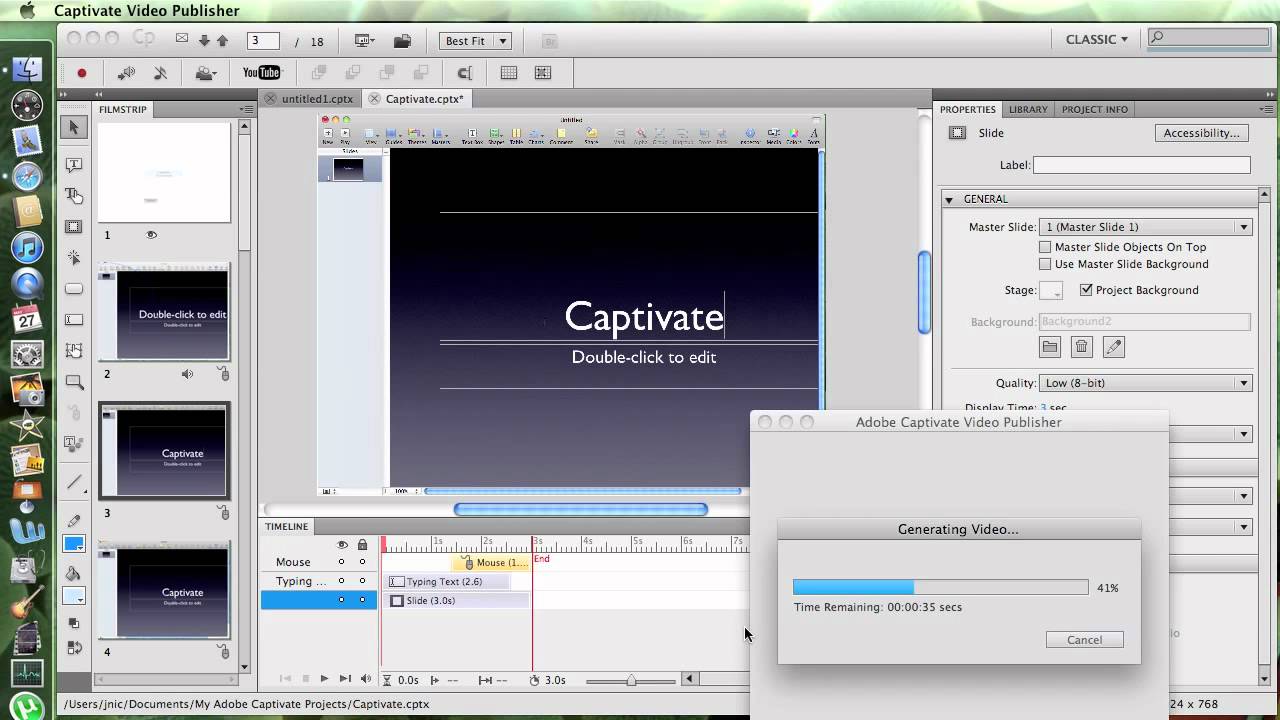Image resolution: width=1280 pixels, height=720 pixels.
Task: Click the timeline Play button
Action: [324, 679]
